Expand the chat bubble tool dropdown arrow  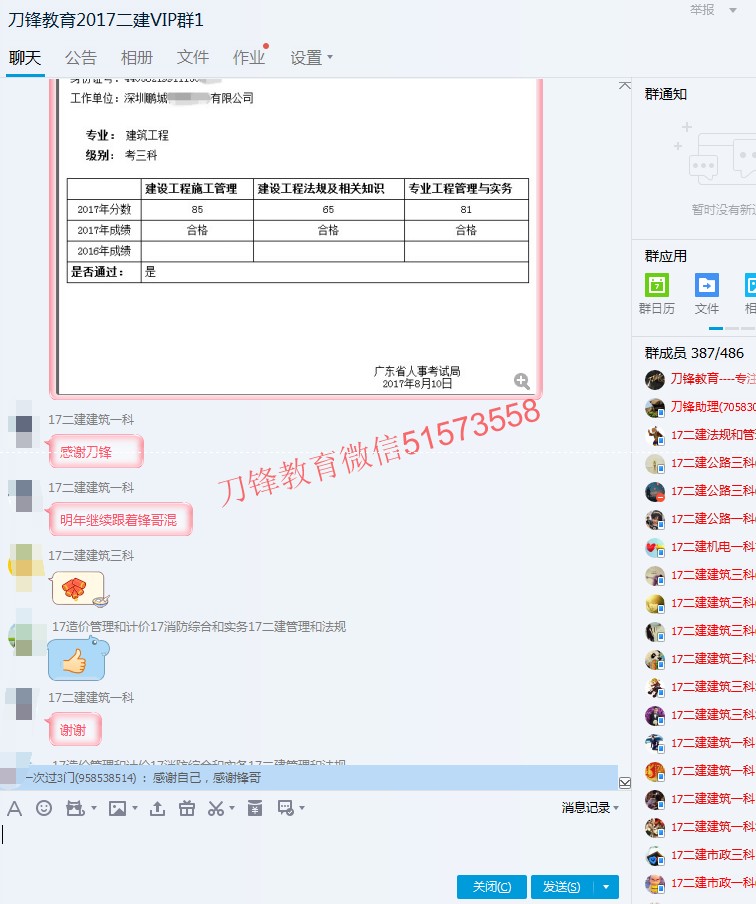pos(302,808)
